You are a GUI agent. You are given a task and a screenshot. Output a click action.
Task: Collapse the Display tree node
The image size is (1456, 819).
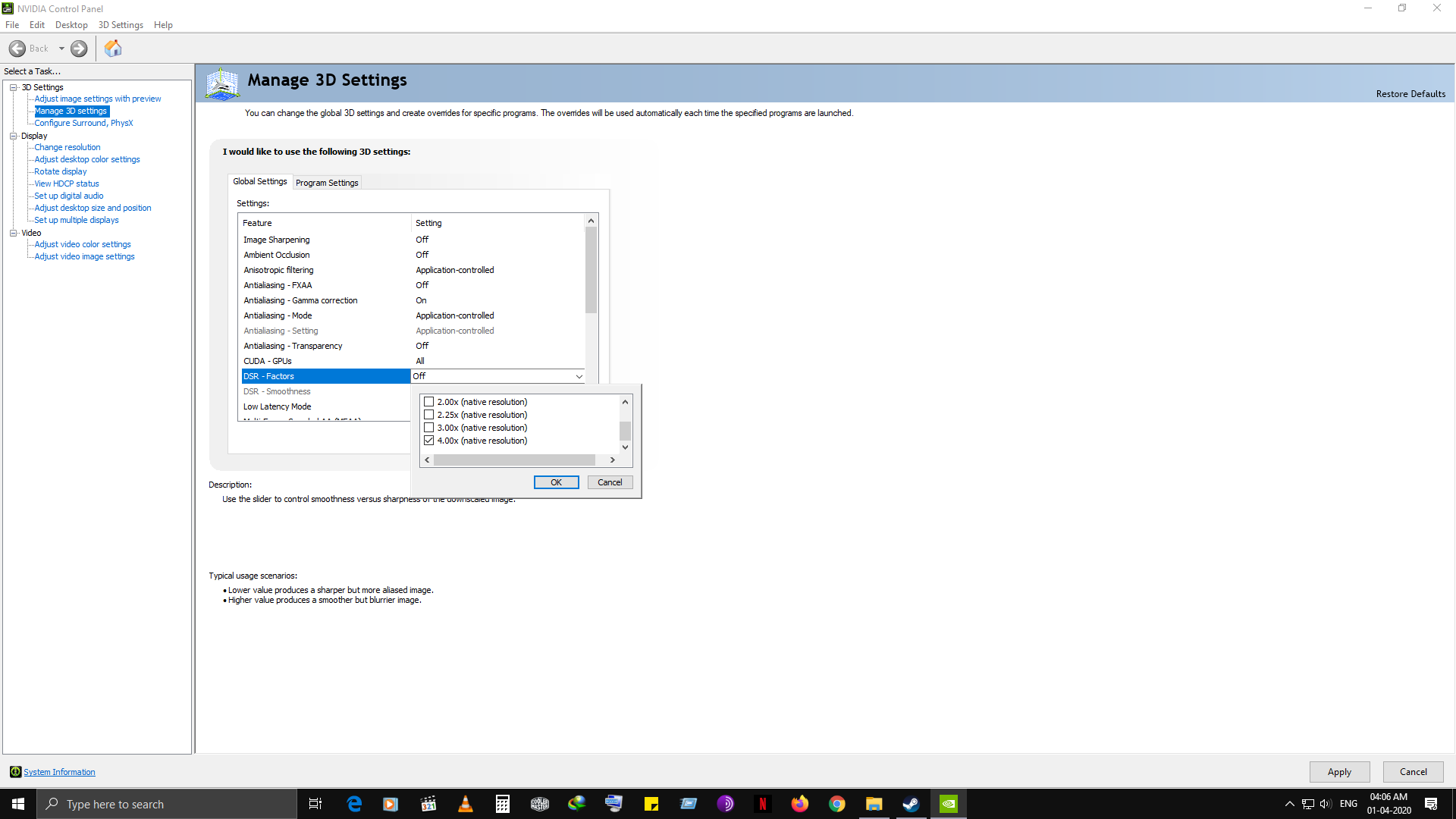[13, 136]
